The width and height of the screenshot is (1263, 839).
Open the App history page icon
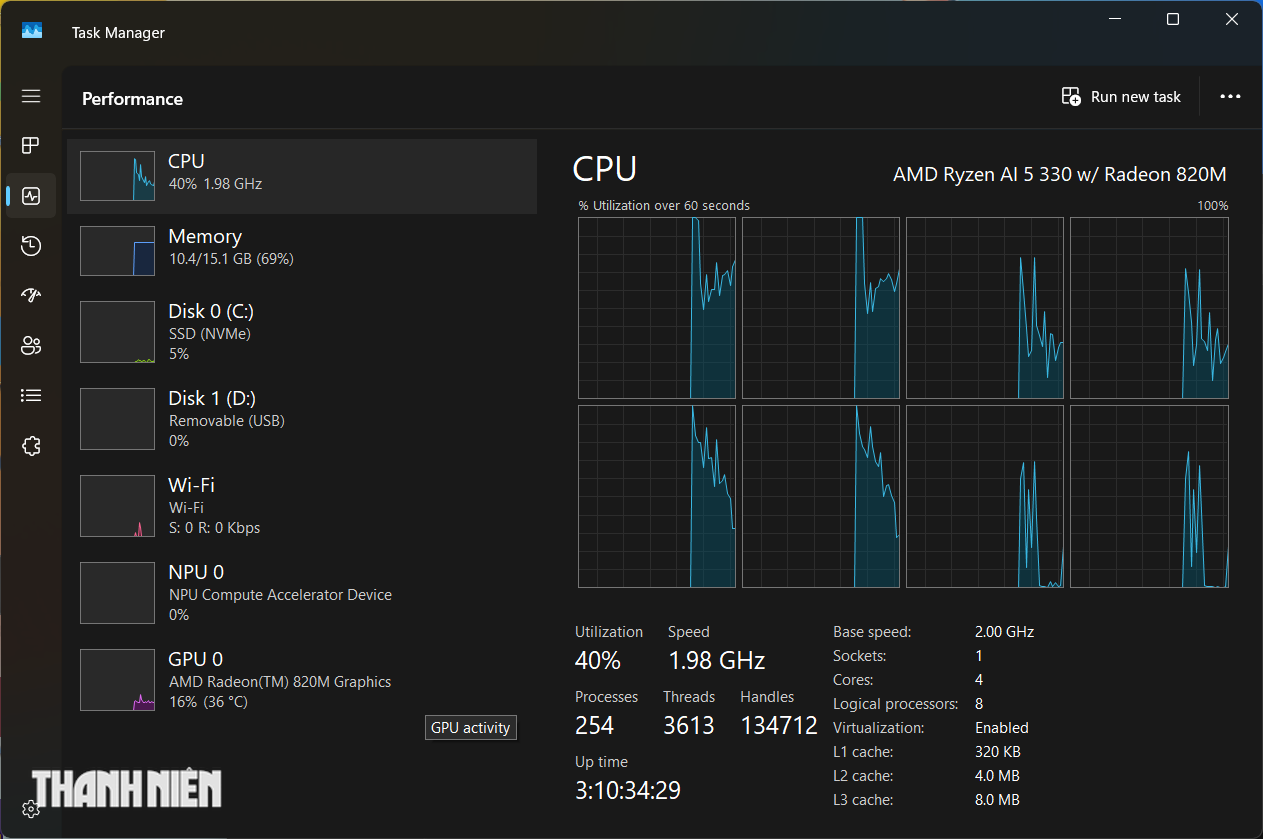(31, 246)
